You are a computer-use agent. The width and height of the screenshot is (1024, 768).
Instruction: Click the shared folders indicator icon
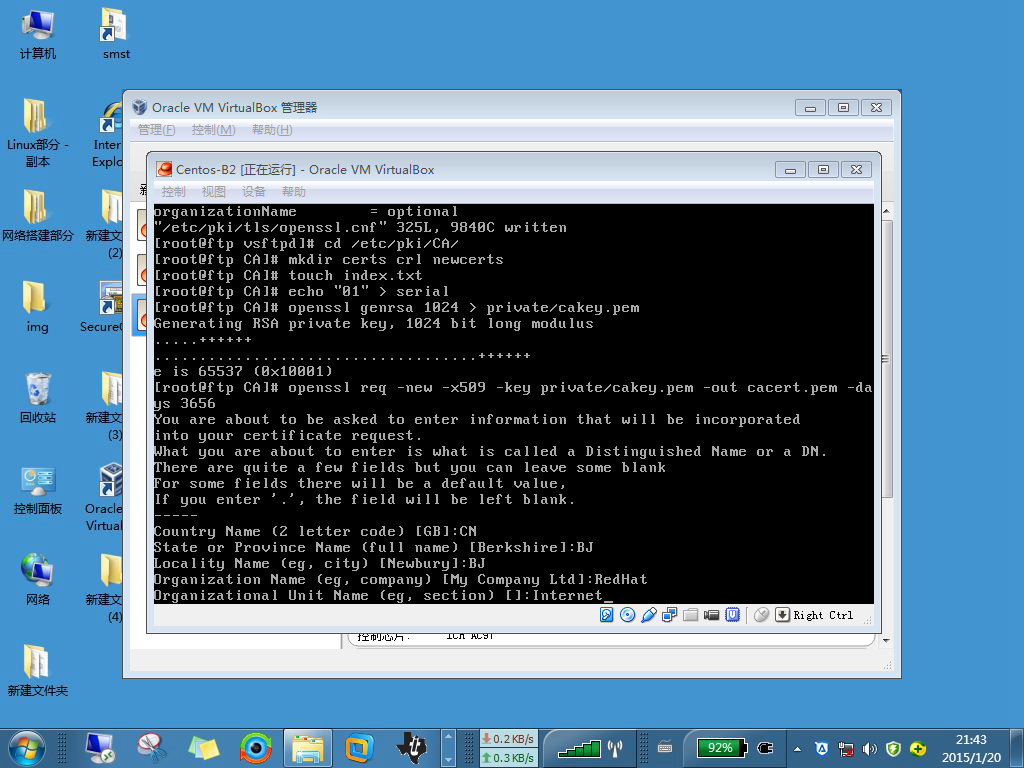point(690,615)
